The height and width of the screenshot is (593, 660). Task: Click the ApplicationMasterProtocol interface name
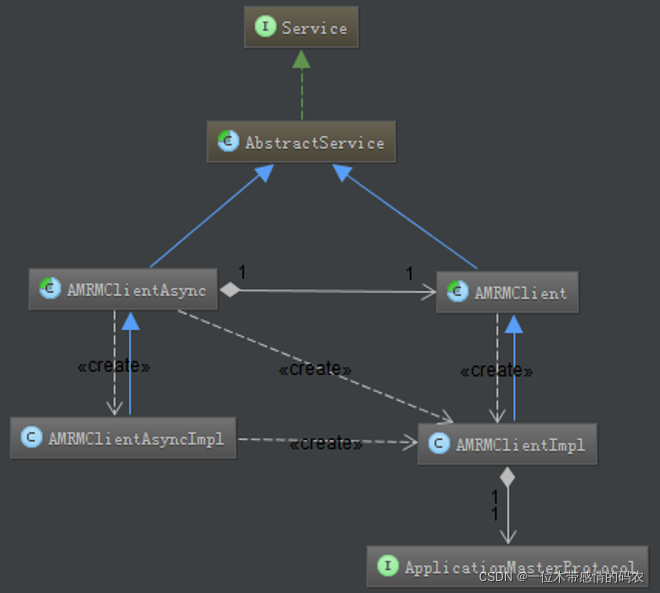(x=520, y=567)
